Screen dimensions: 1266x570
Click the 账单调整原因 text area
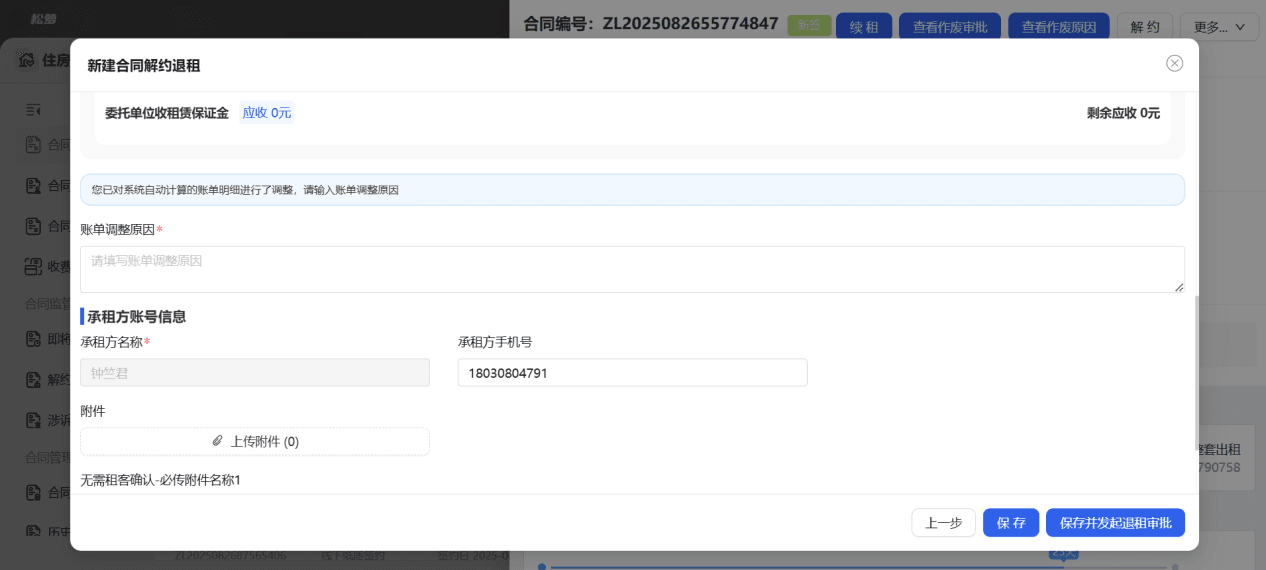632,270
